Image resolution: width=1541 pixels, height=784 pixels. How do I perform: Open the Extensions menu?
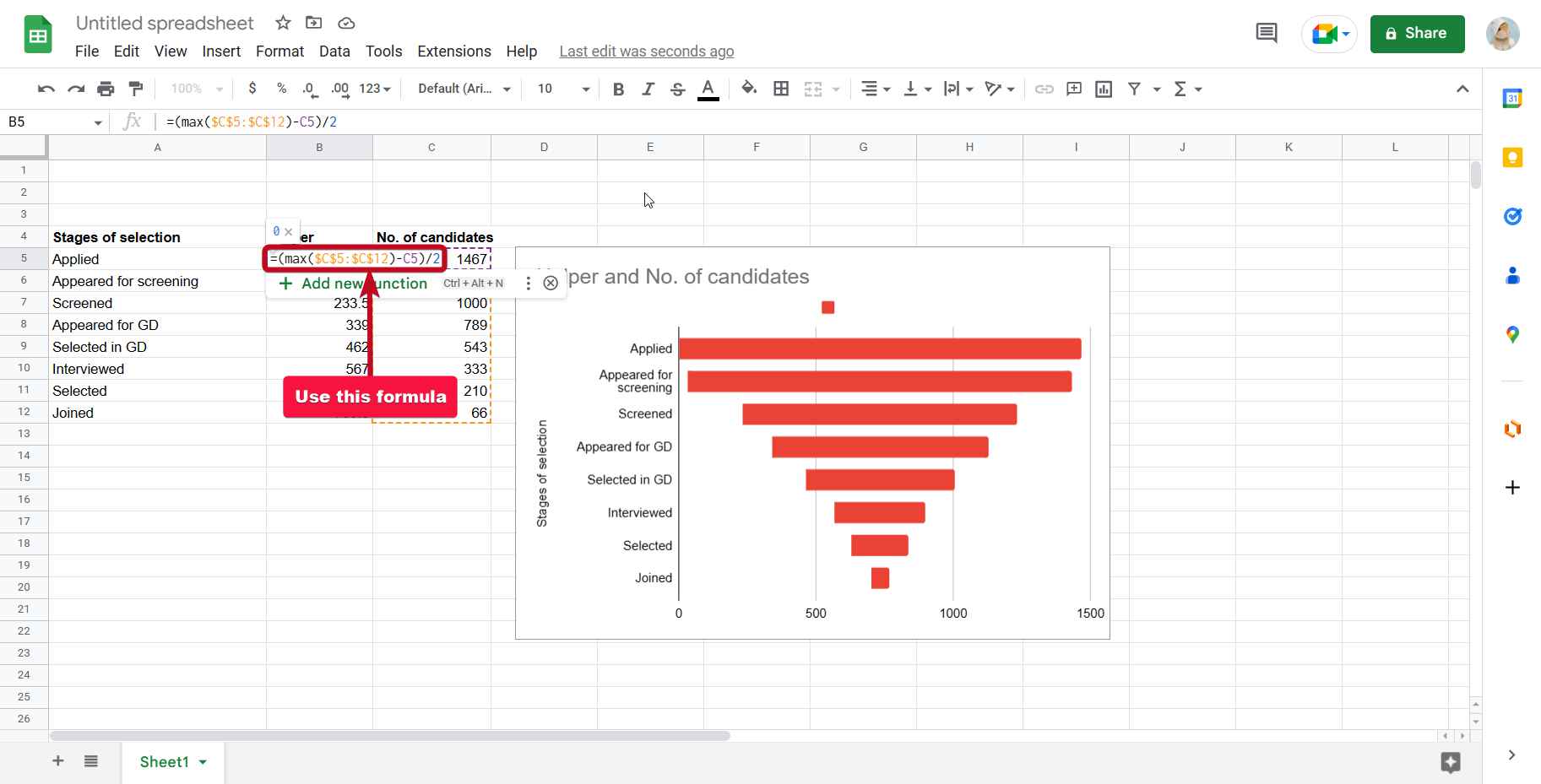[454, 51]
